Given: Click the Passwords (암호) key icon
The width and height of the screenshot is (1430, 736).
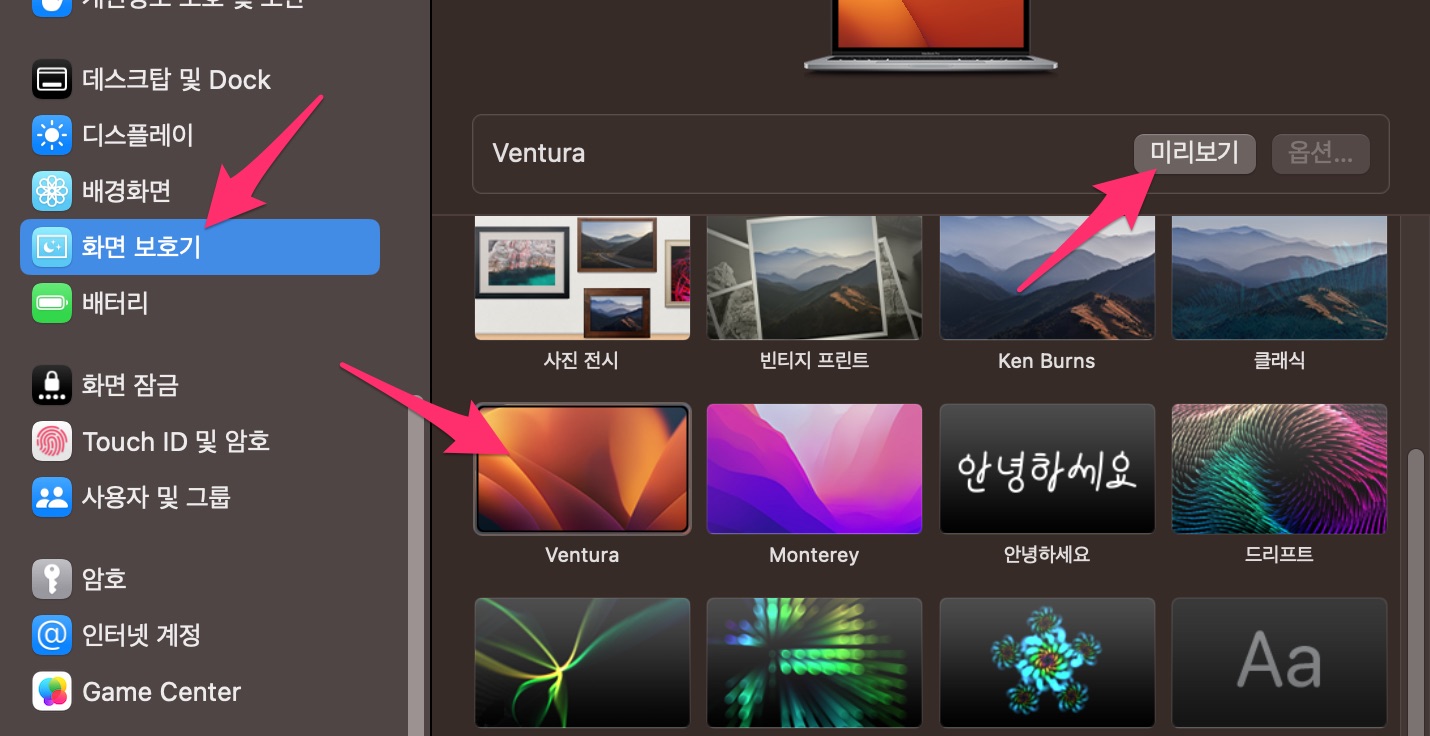Looking at the screenshot, I should 52,579.
